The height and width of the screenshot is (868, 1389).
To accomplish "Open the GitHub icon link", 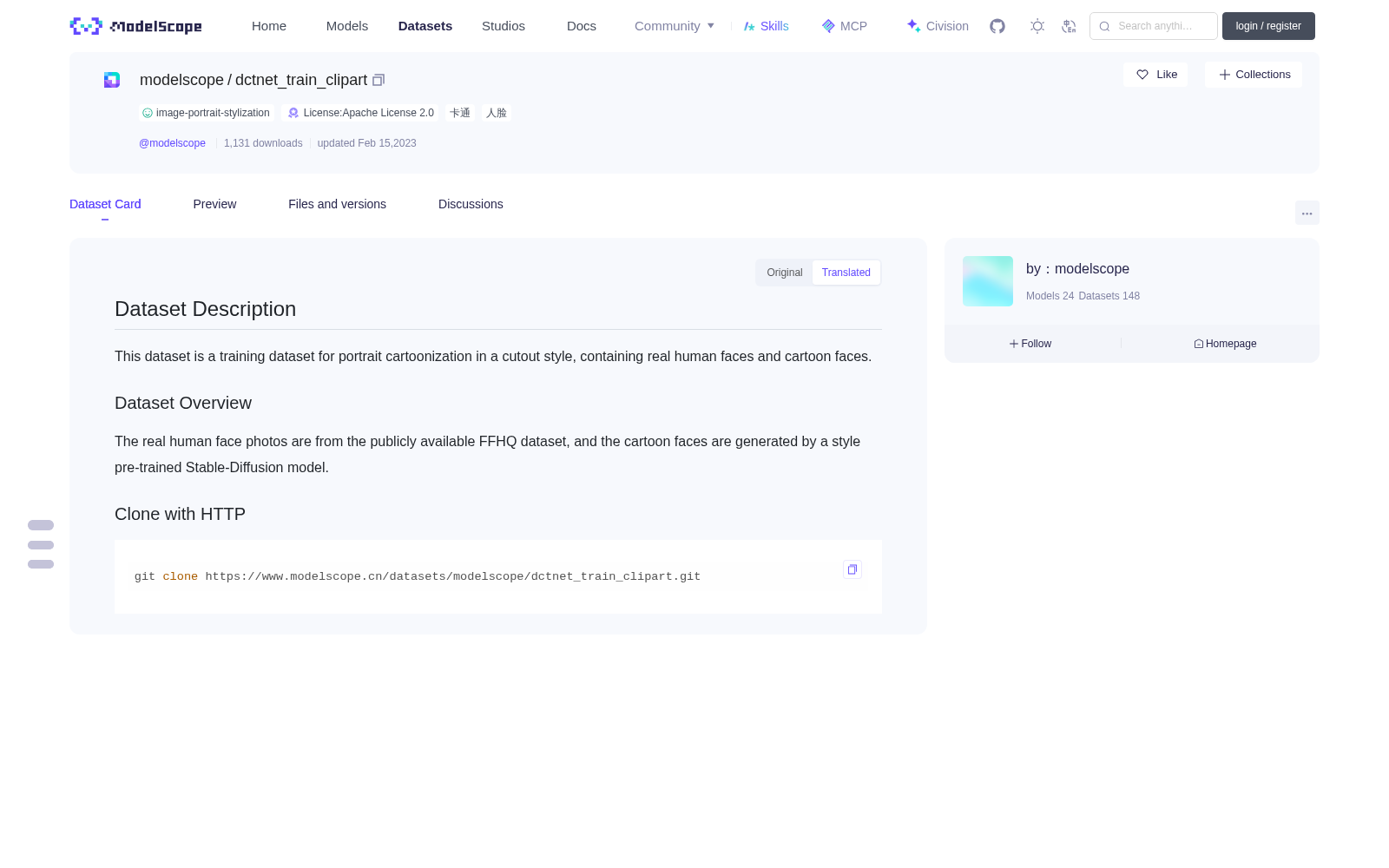I will (x=997, y=26).
